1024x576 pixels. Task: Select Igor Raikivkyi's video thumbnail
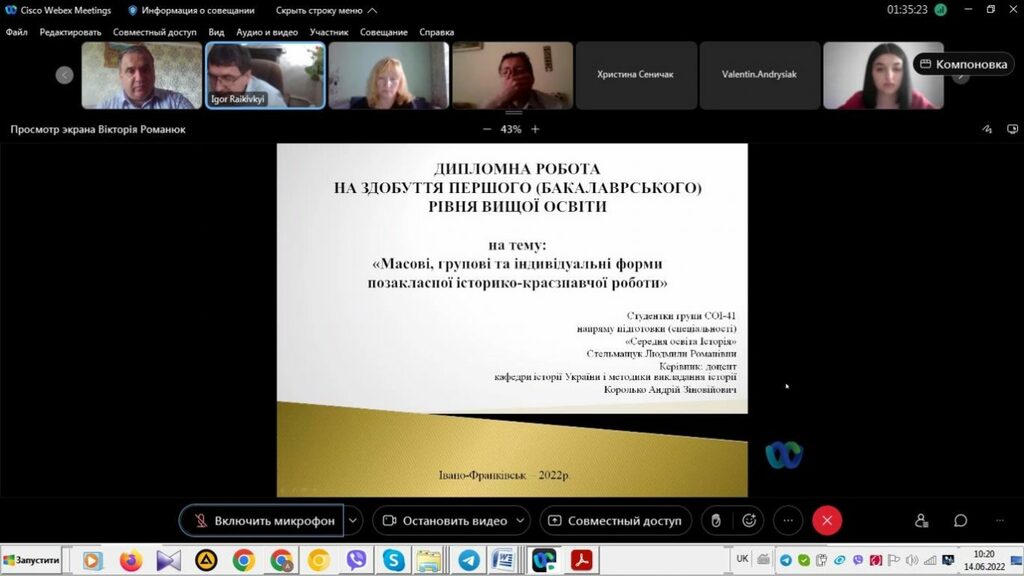click(x=265, y=75)
